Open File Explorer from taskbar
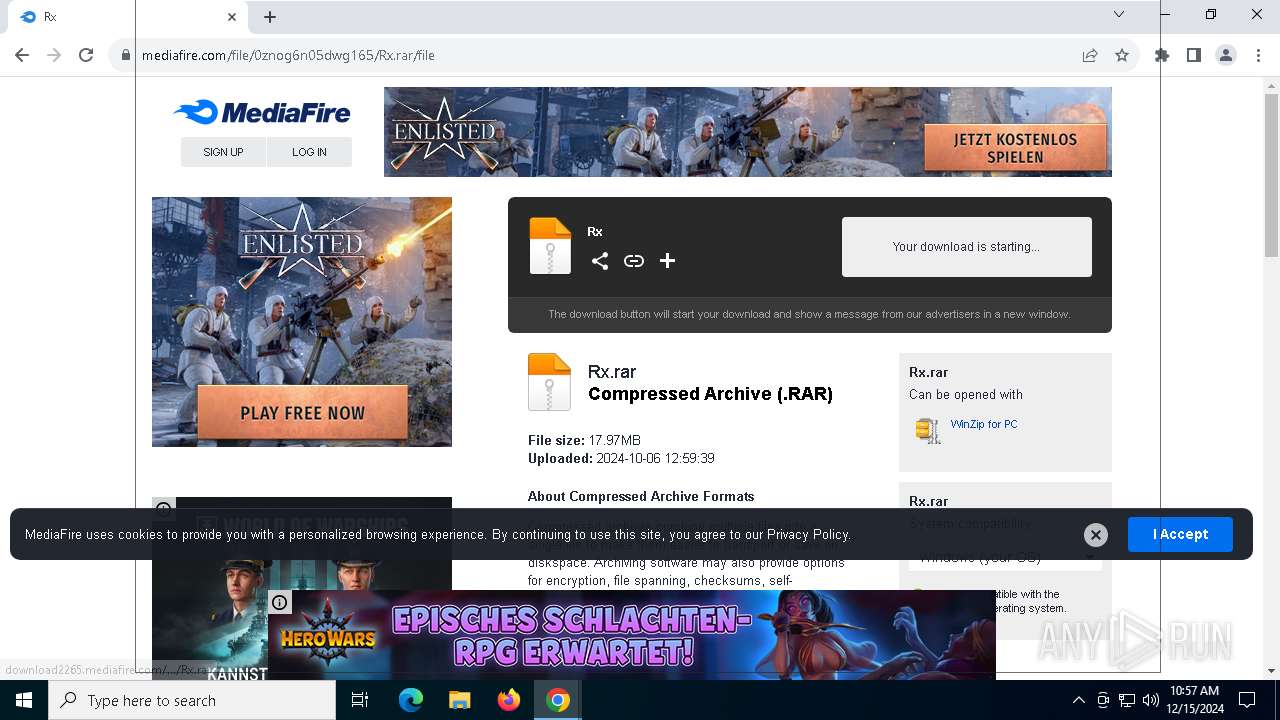 (x=459, y=700)
